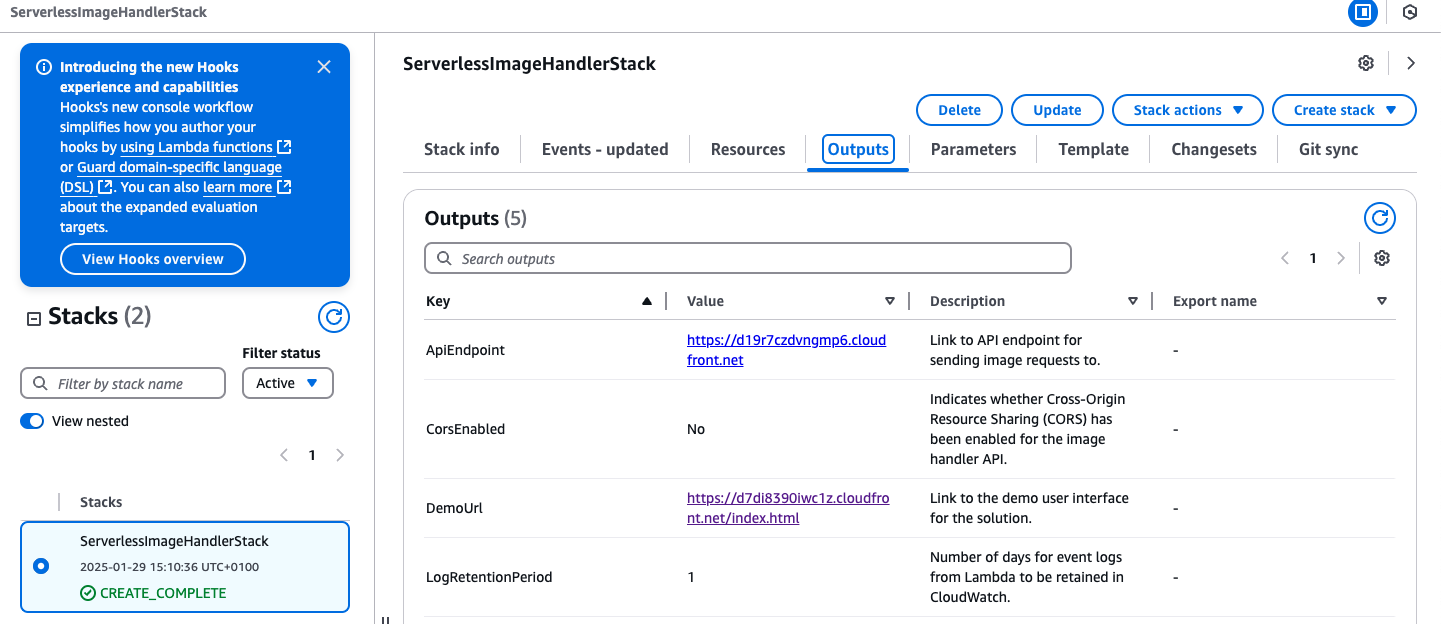Switch to Stack info tab
This screenshot has height=624, width=1441.
point(461,149)
